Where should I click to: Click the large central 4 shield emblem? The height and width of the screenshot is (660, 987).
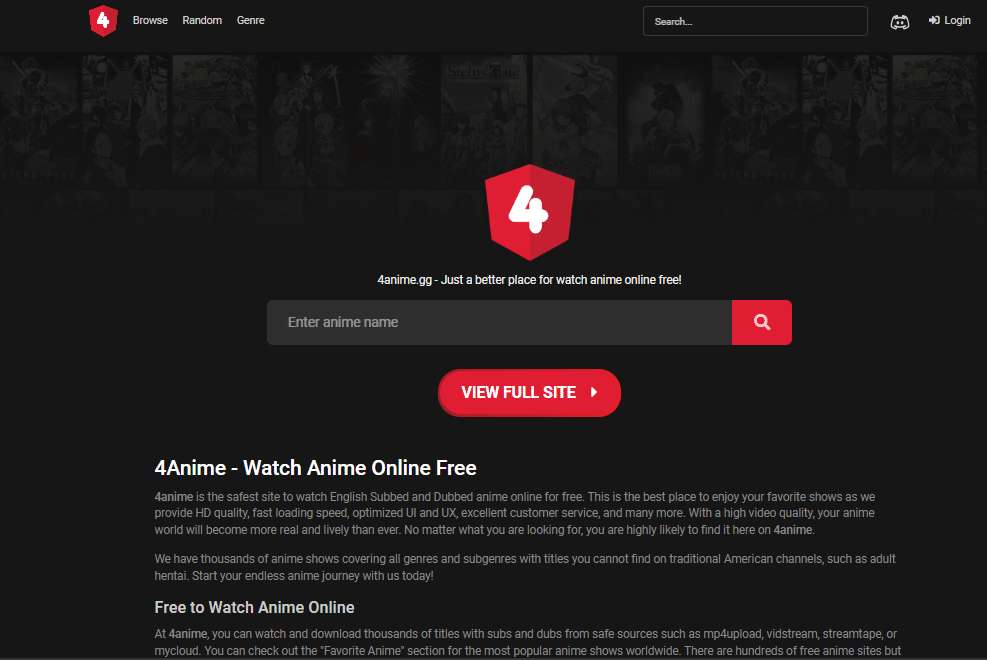tap(529, 212)
